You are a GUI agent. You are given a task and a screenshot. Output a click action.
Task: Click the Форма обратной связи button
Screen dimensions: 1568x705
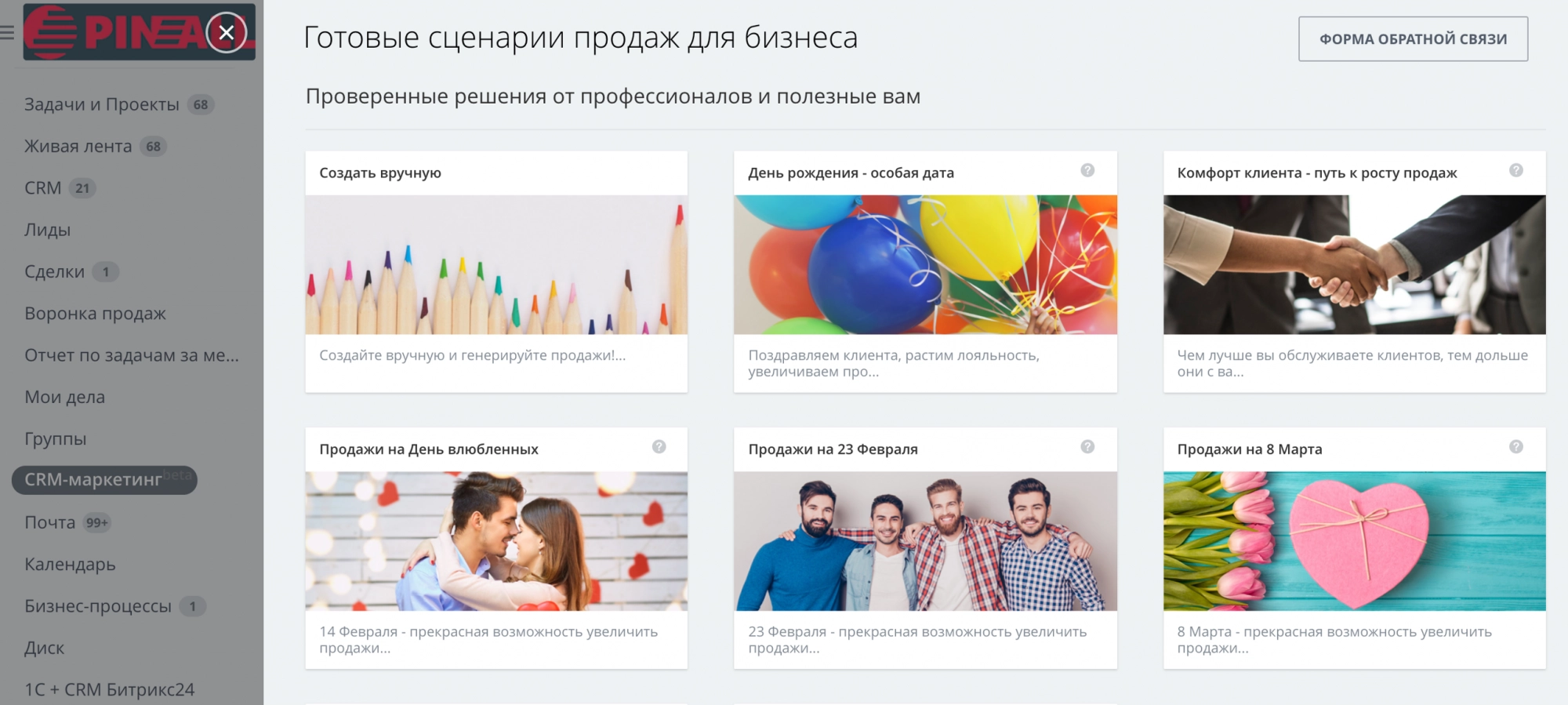tap(1413, 38)
